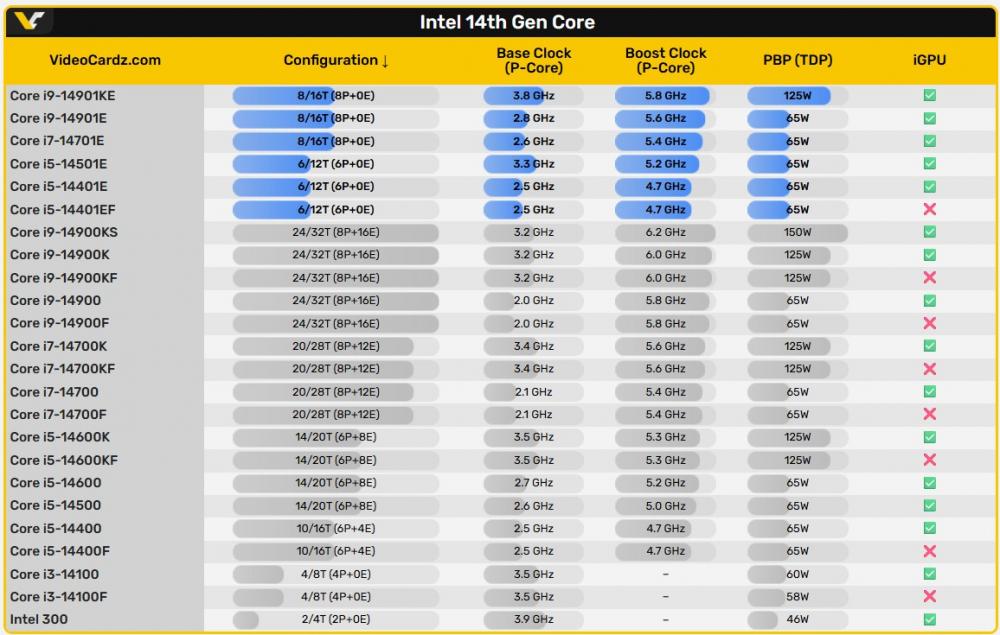Click configuration bar for Core i9-14900K
This screenshot has width=1000, height=635.
[335, 255]
